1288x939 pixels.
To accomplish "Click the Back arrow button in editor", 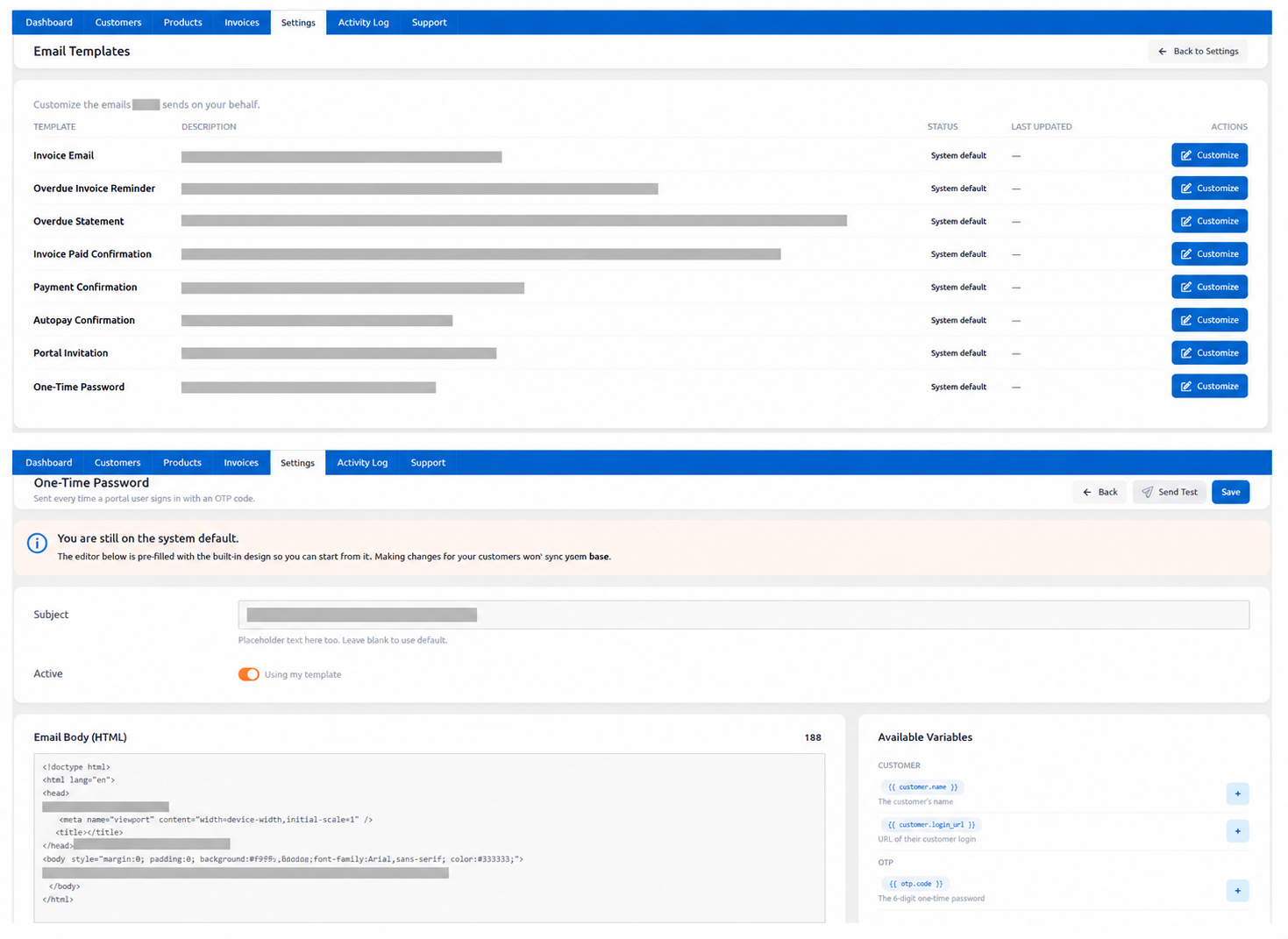I will pos(1099,492).
